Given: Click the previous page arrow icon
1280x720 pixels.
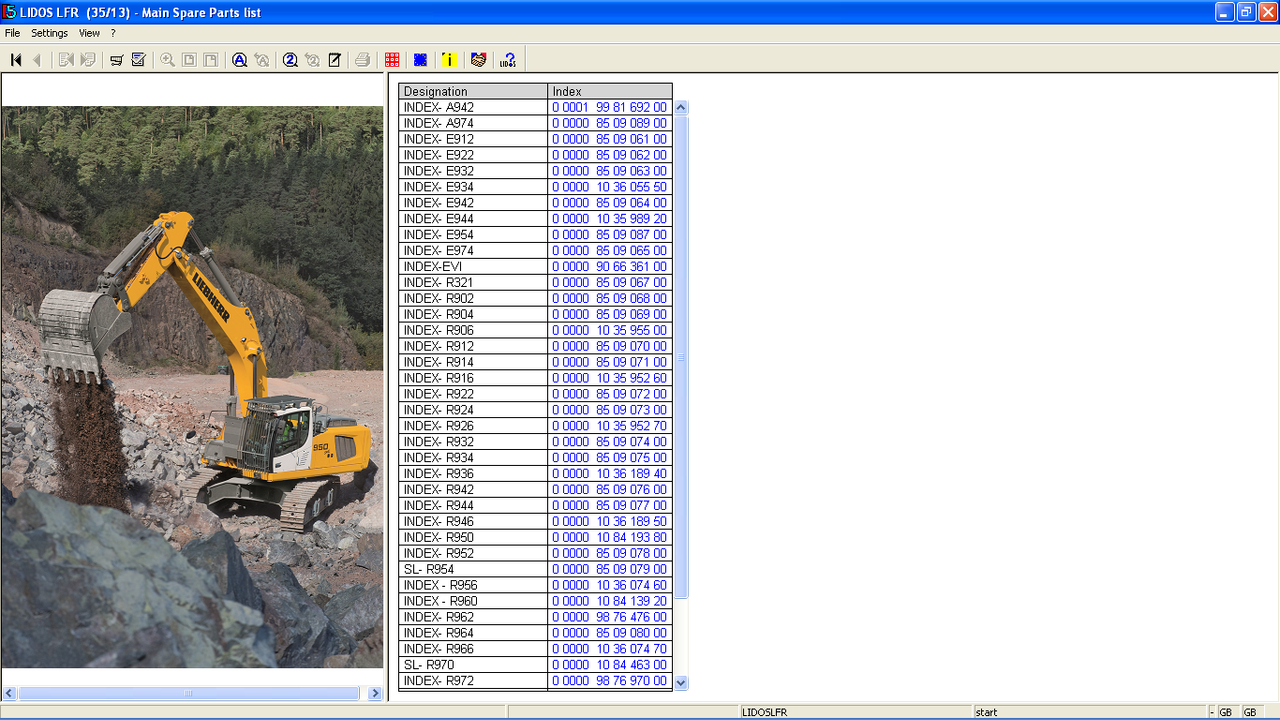Looking at the screenshot, I should (x=38, y=60).
